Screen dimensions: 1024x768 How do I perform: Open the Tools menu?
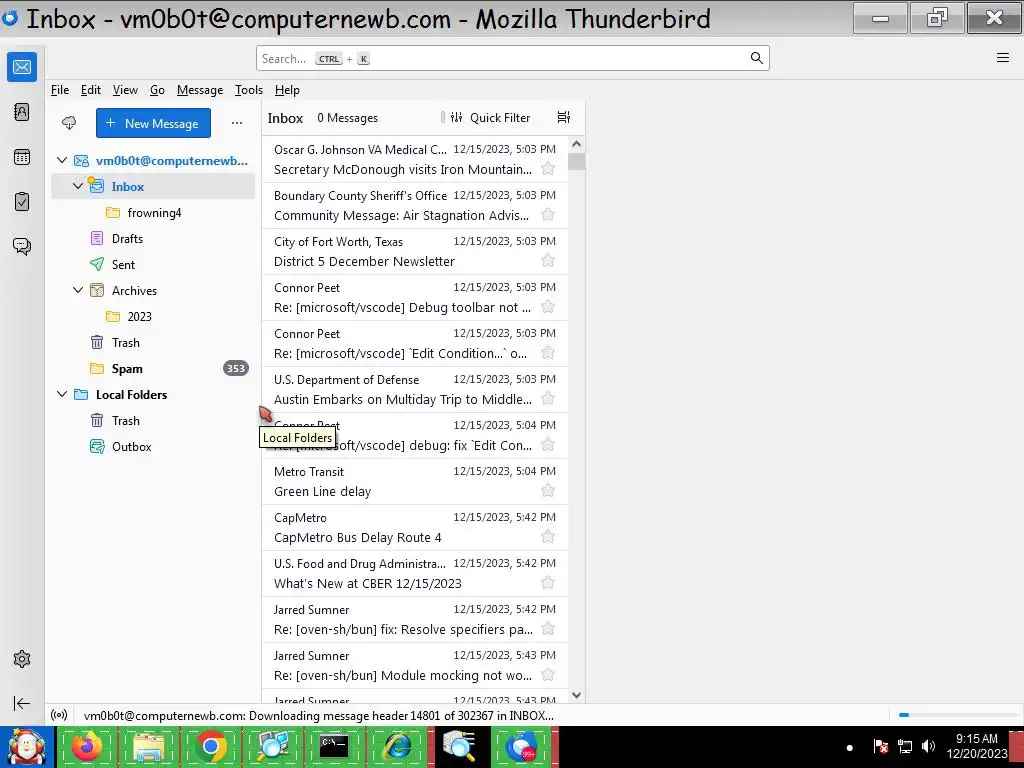pyautogui.click(x=249, y=90)
